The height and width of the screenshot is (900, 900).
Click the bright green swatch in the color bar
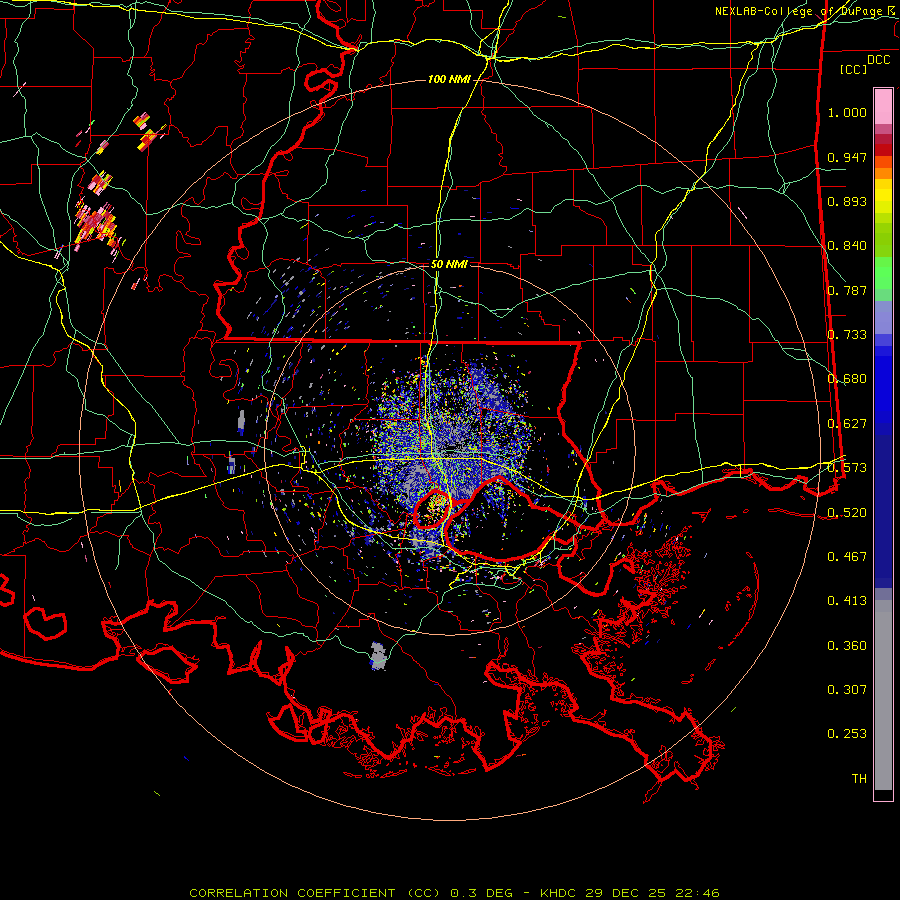point(883,273)
